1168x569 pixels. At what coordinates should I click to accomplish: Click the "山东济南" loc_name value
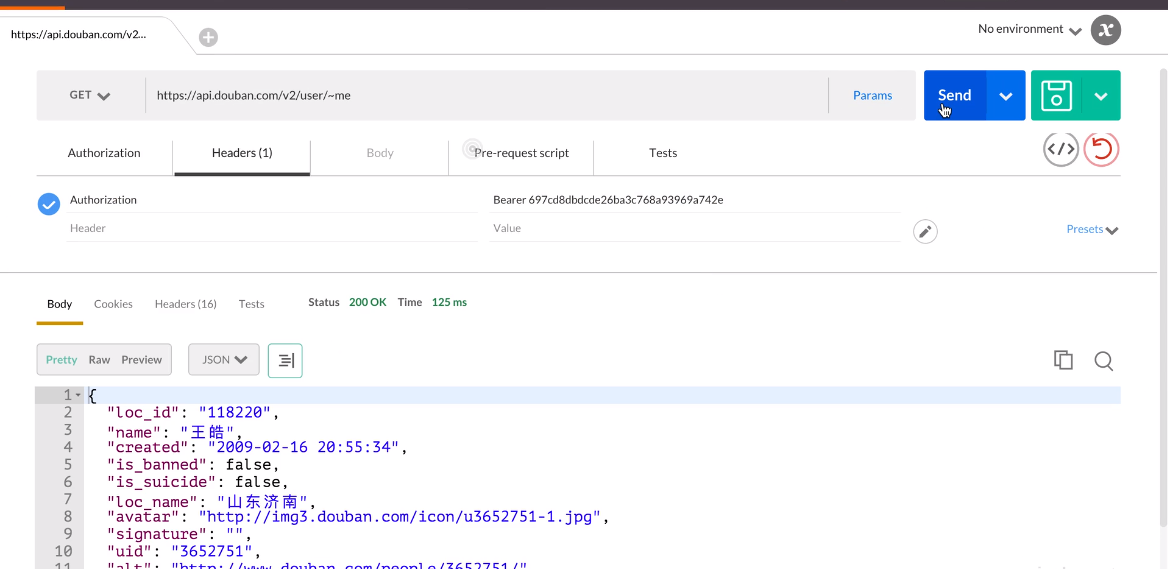pos(262,500)
